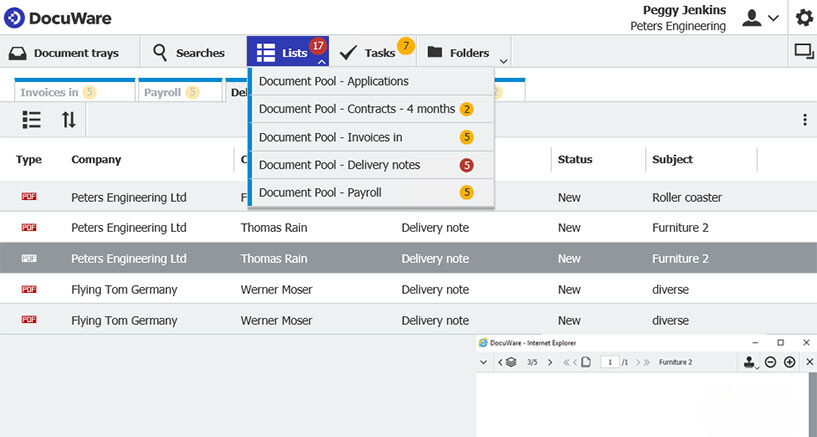
Task: Zoom out with the minus icon
Action: coord(771,362)
